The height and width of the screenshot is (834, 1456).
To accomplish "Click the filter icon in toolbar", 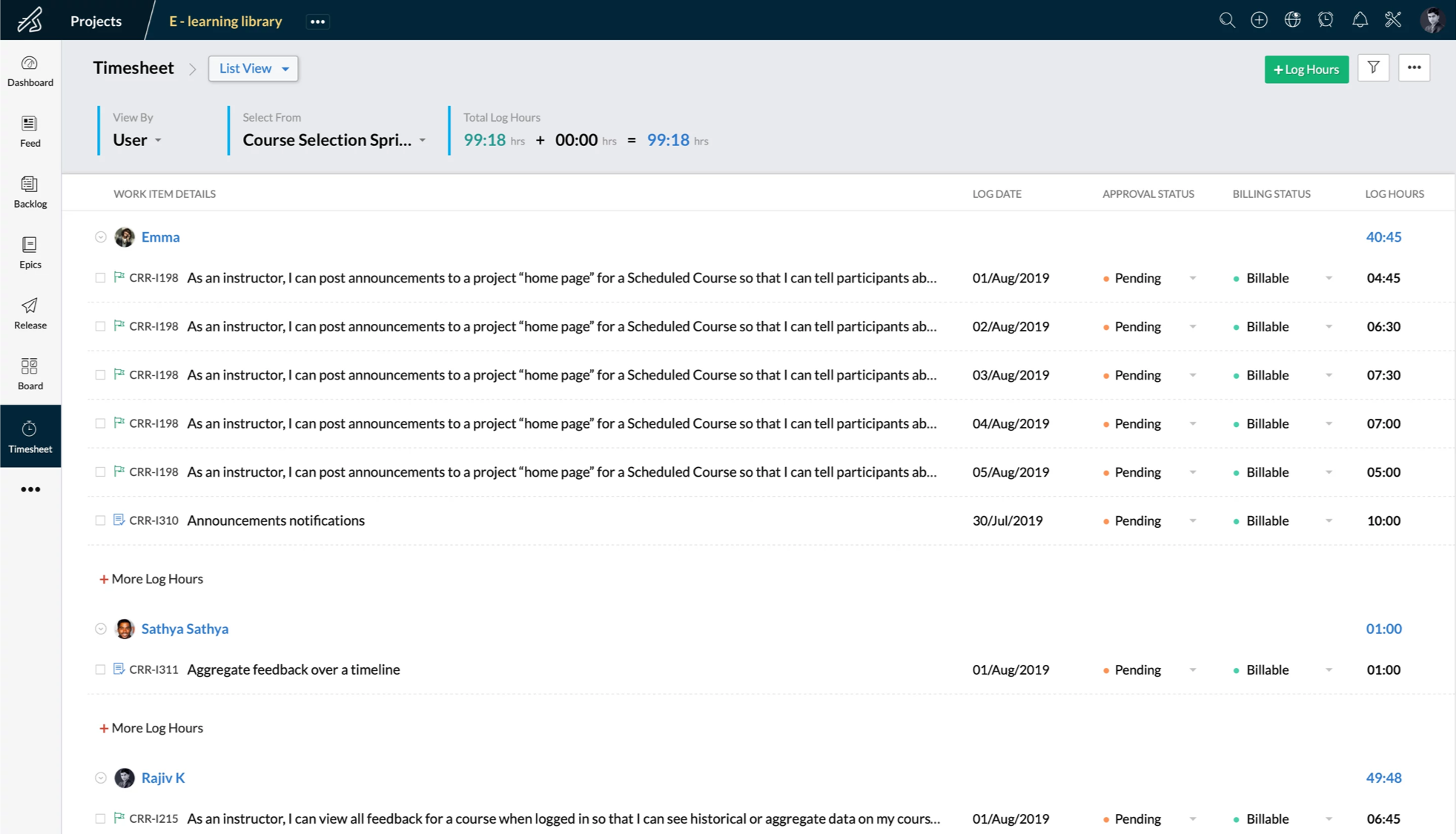I will 1374,68.
